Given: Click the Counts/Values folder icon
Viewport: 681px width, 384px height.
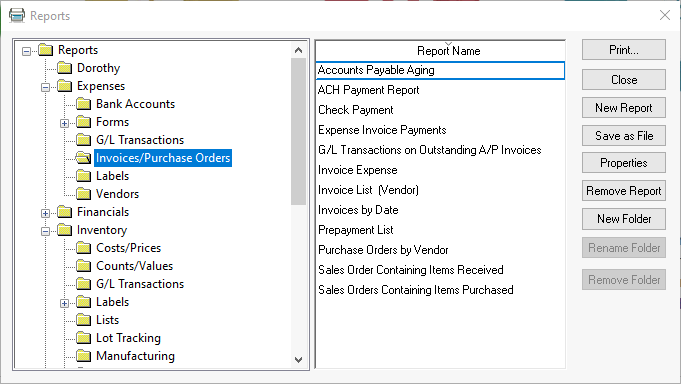Looking at the screenshot, I should point(83,265).
